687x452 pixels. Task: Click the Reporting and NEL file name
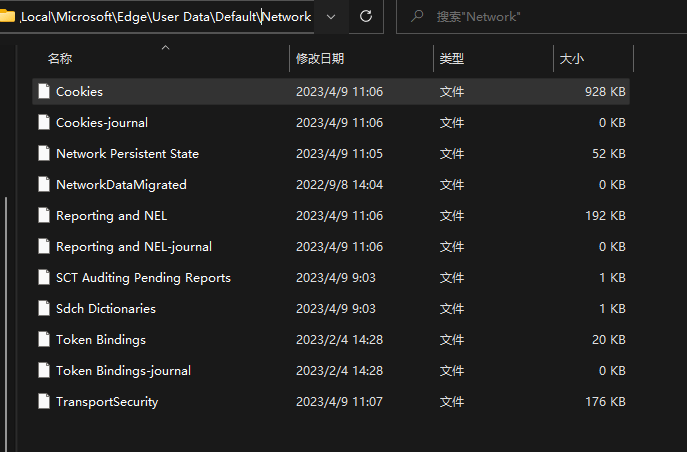[112, 216]
